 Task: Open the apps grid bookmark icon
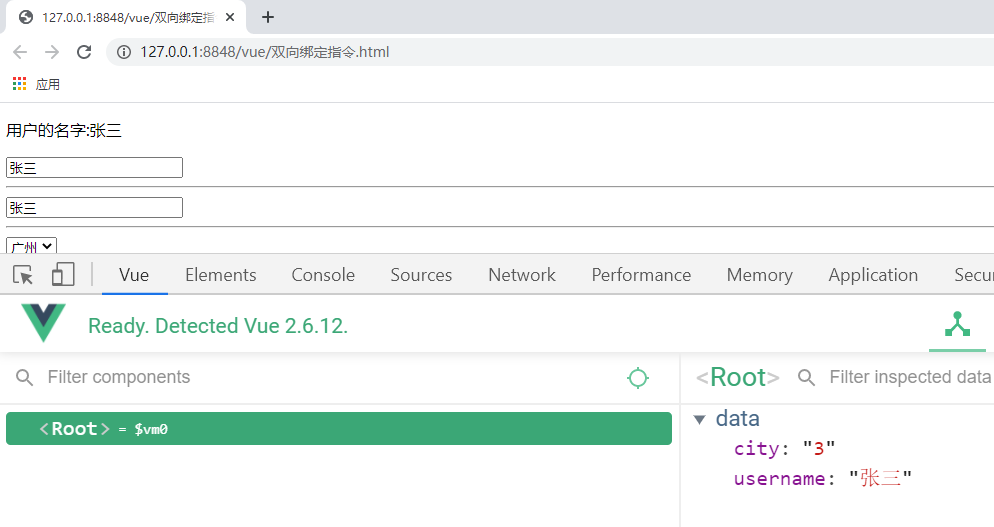coord(20,84)
